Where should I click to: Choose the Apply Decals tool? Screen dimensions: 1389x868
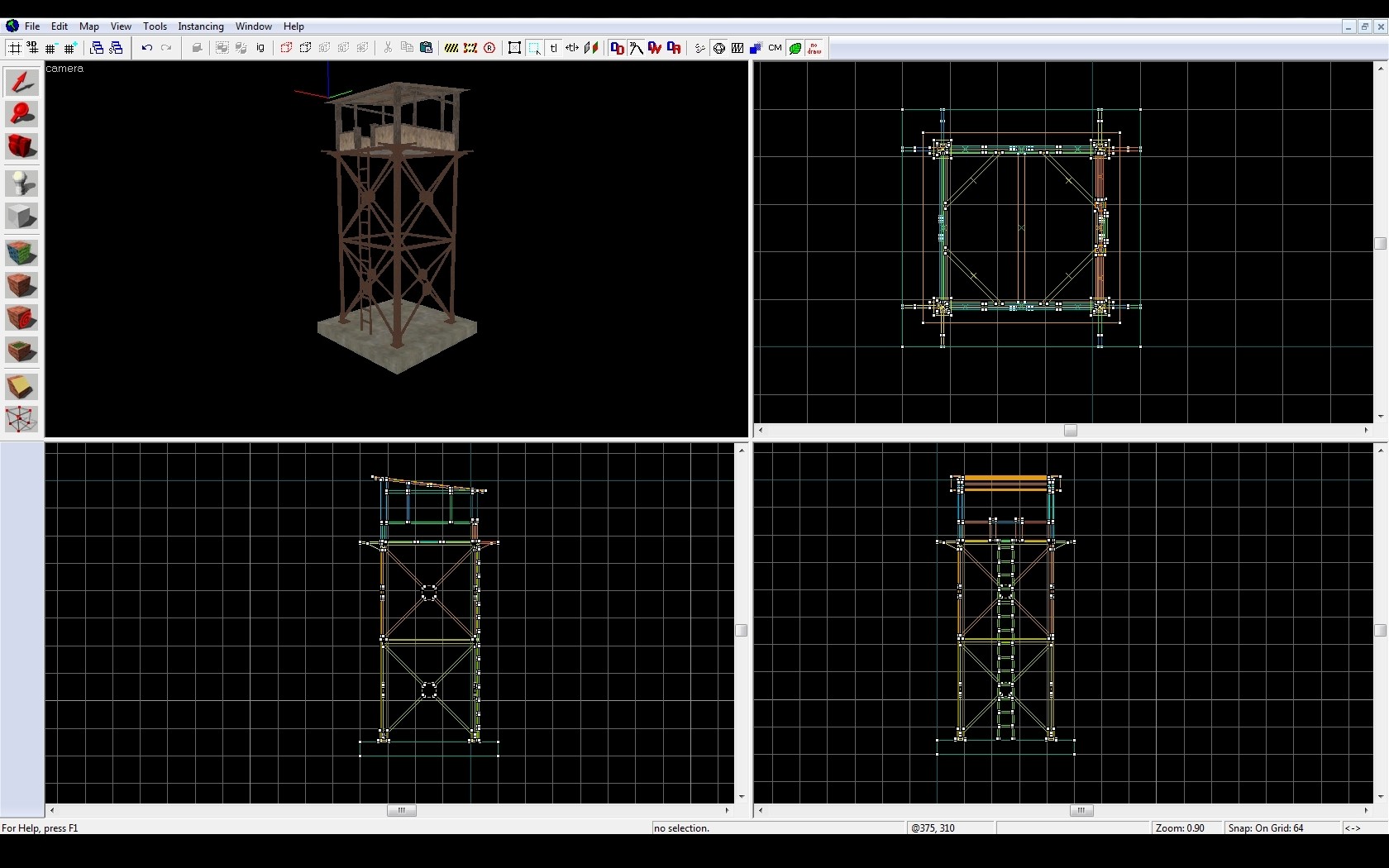point(21,318)
